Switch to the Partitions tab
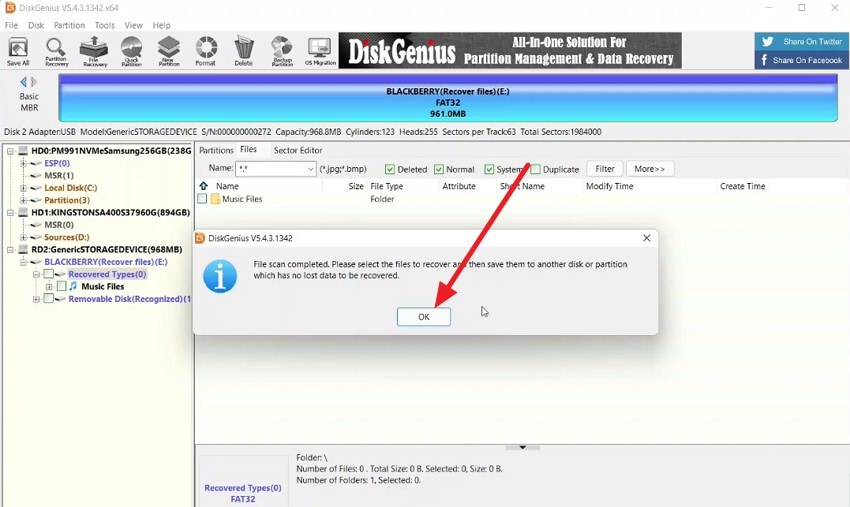850x507 pixels. click(216, 150)
